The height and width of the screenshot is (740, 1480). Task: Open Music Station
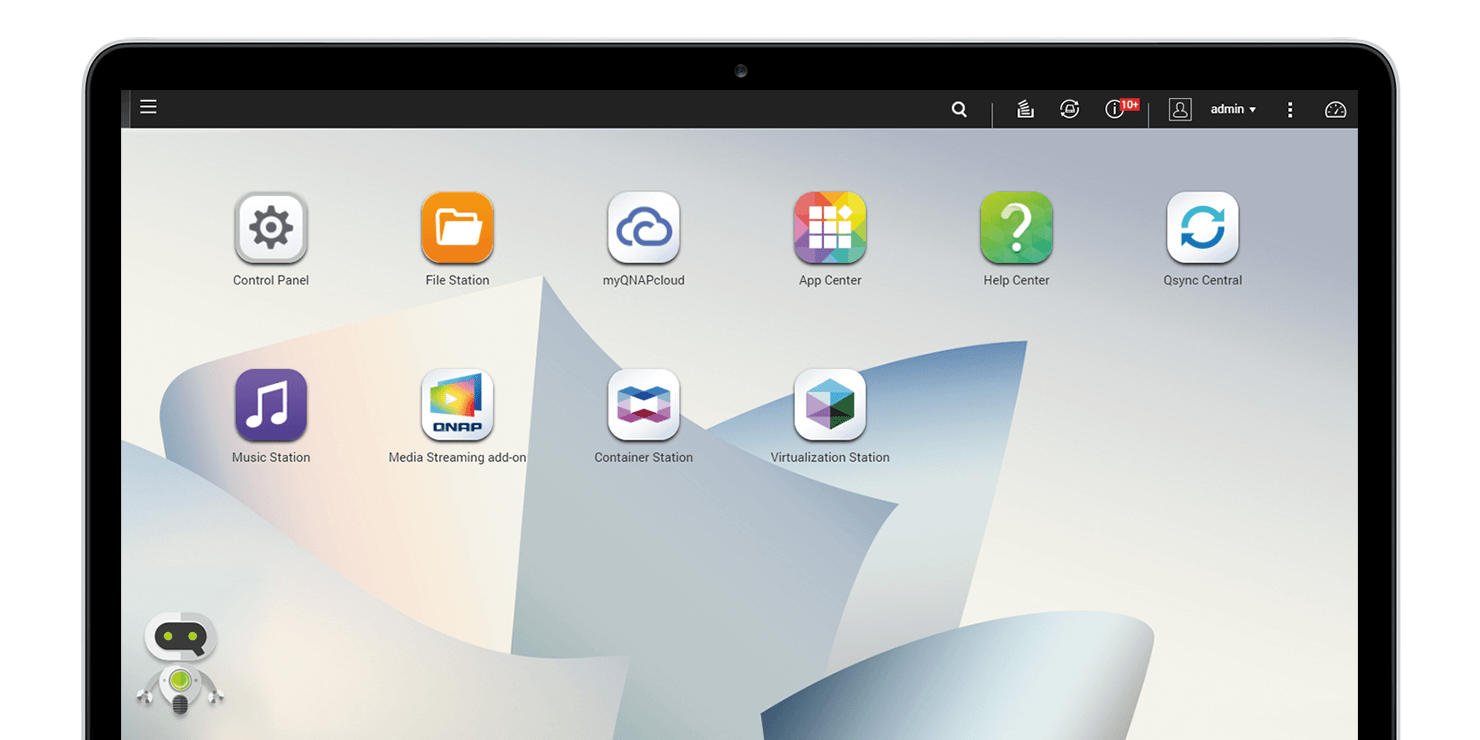(271, 405)
